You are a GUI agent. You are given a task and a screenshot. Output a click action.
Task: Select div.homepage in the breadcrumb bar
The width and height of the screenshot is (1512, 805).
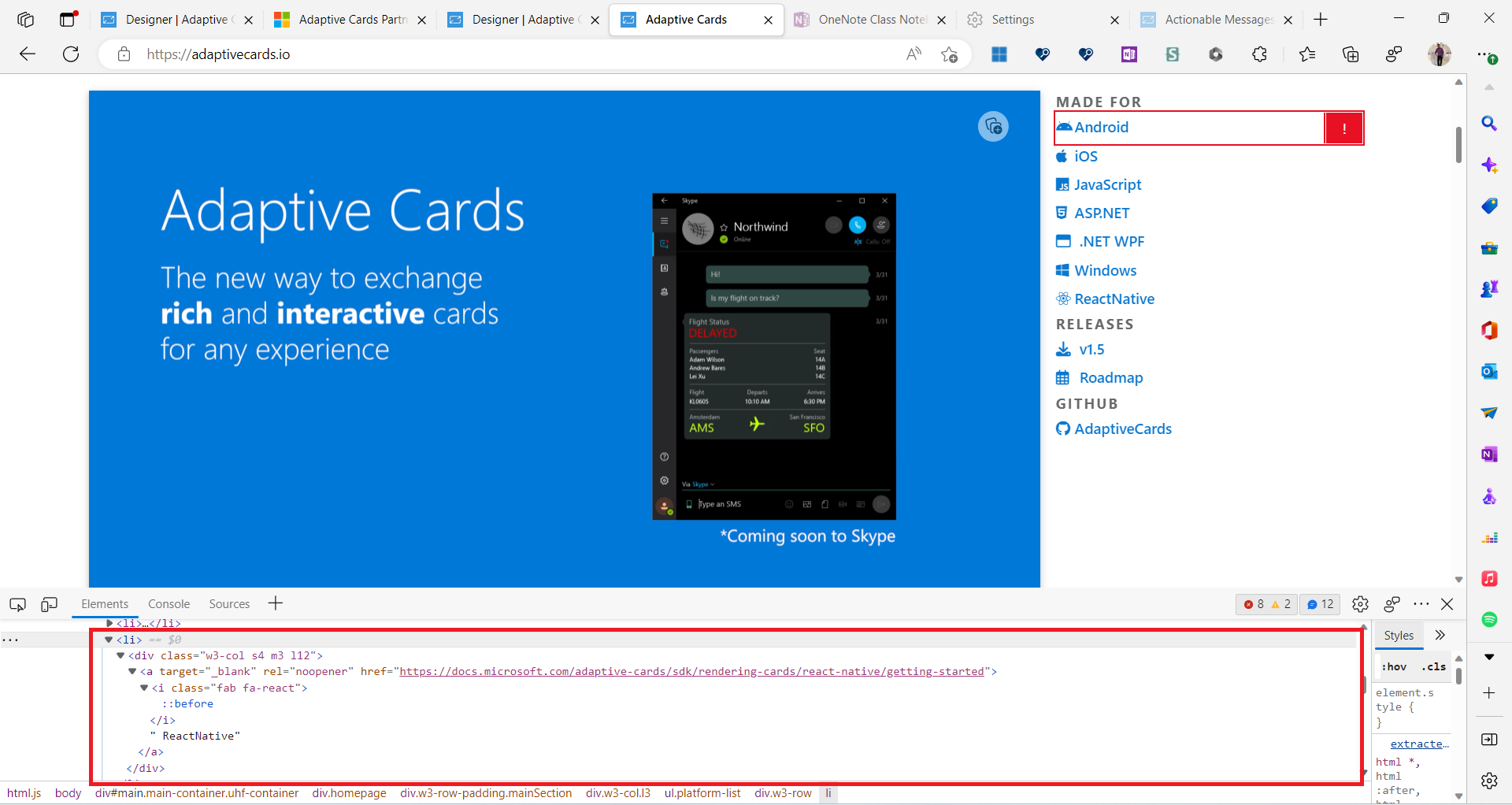pyautogui.click(x=349, y=793)
